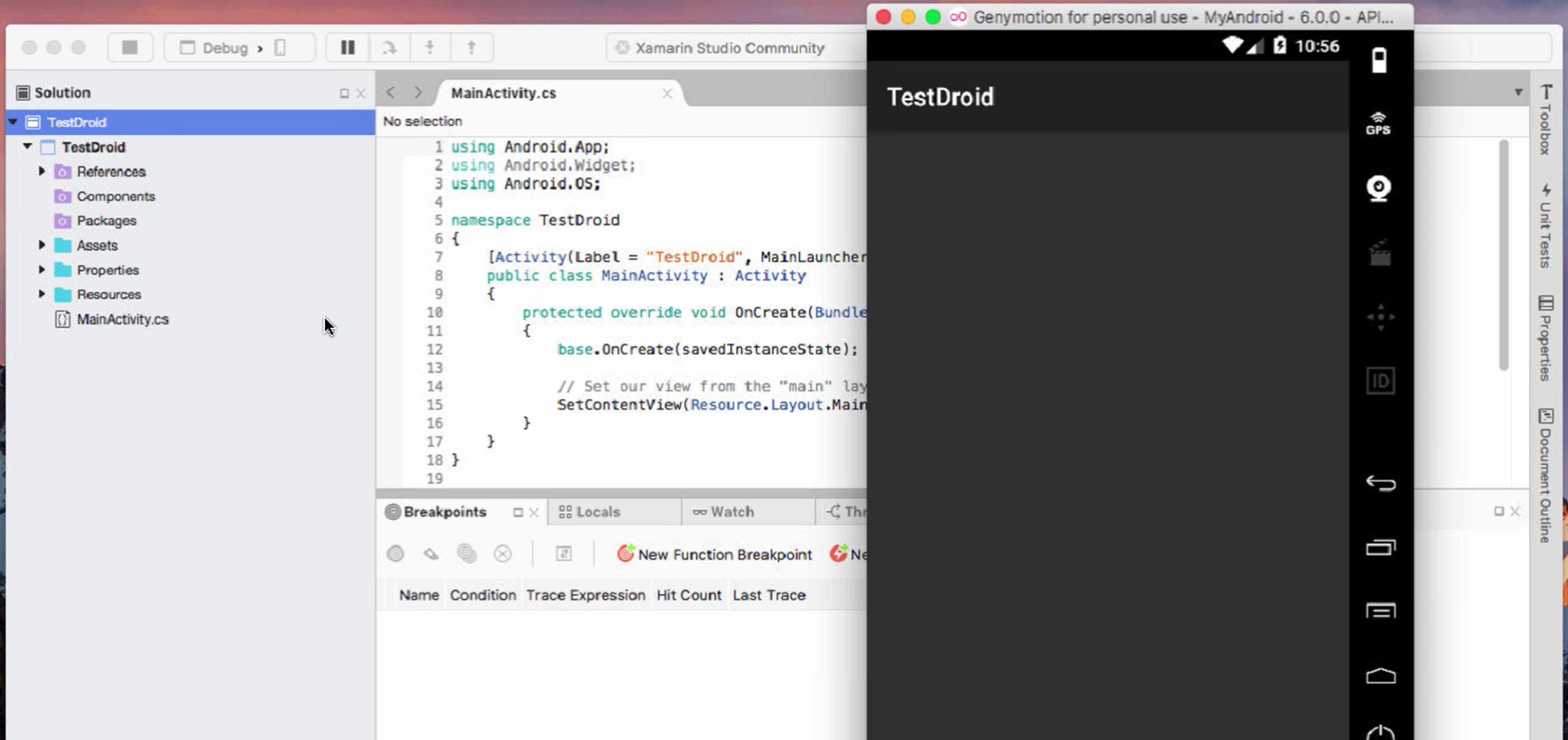Navigate back in editor history
The image size is (1568, 740).
pyautogui.click(x=391, y=93)
